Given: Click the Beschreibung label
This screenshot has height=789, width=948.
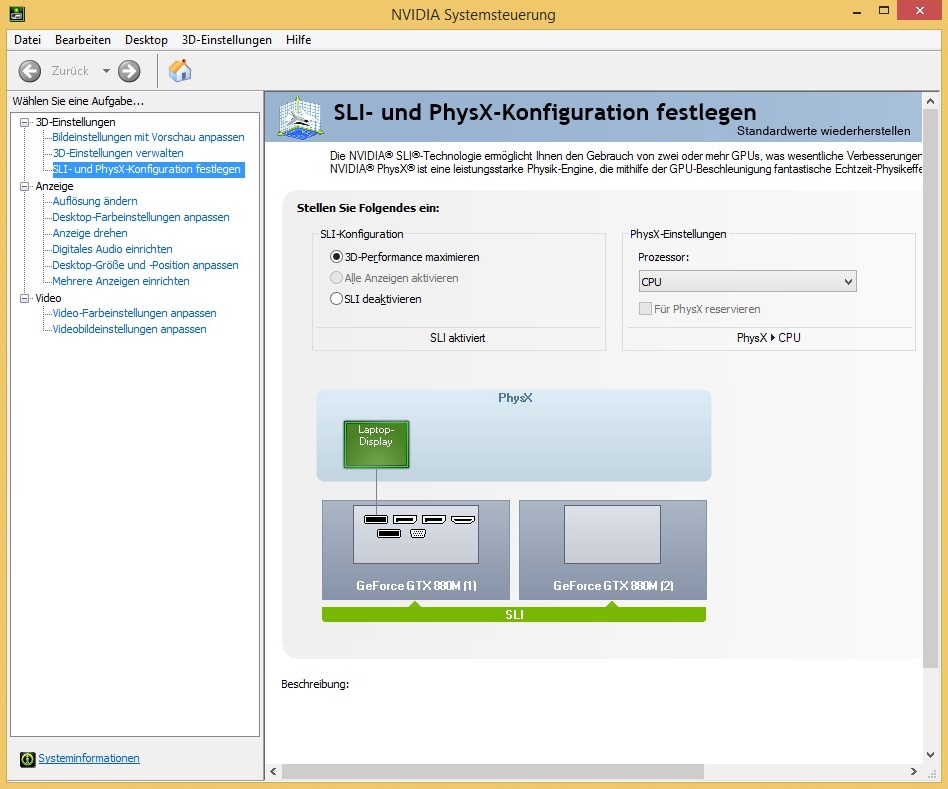Looking at the screenshot, I should click(315, 684).
